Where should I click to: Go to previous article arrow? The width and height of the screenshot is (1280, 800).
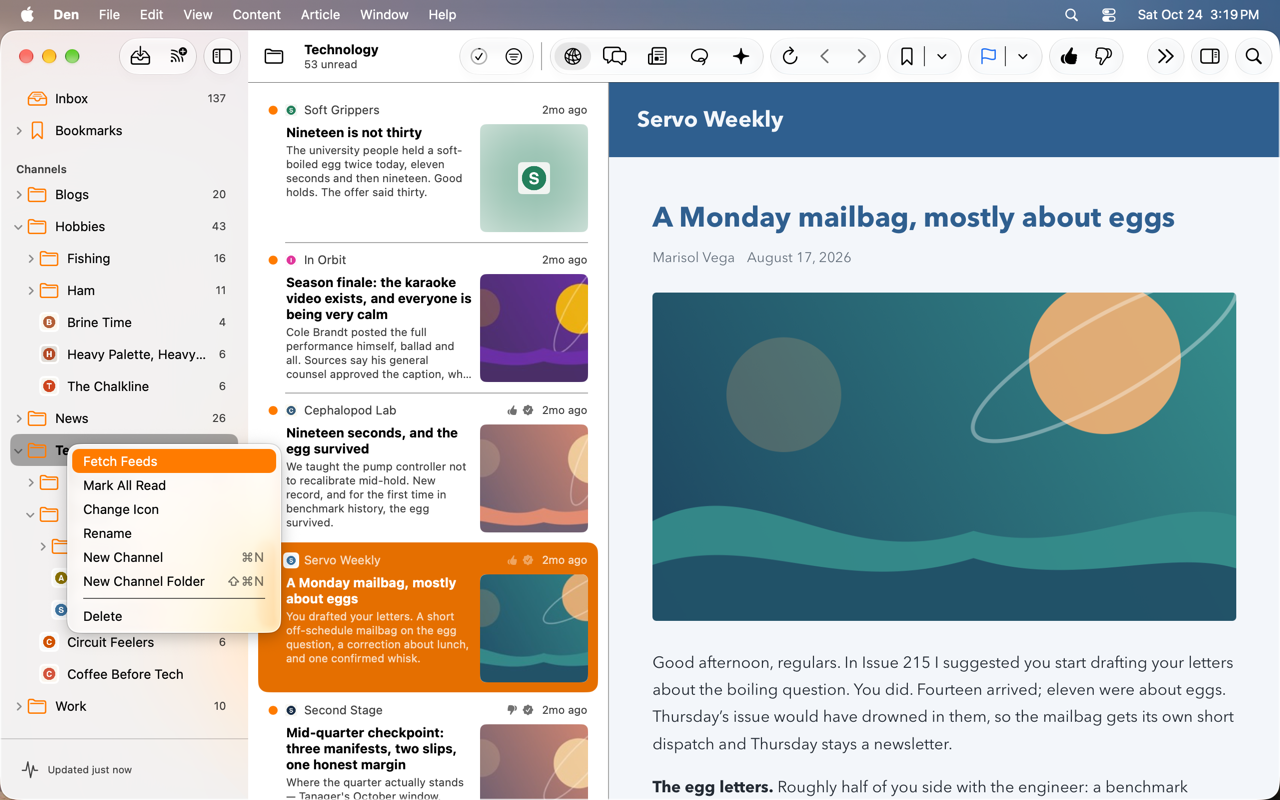click(x=825, y=57)
